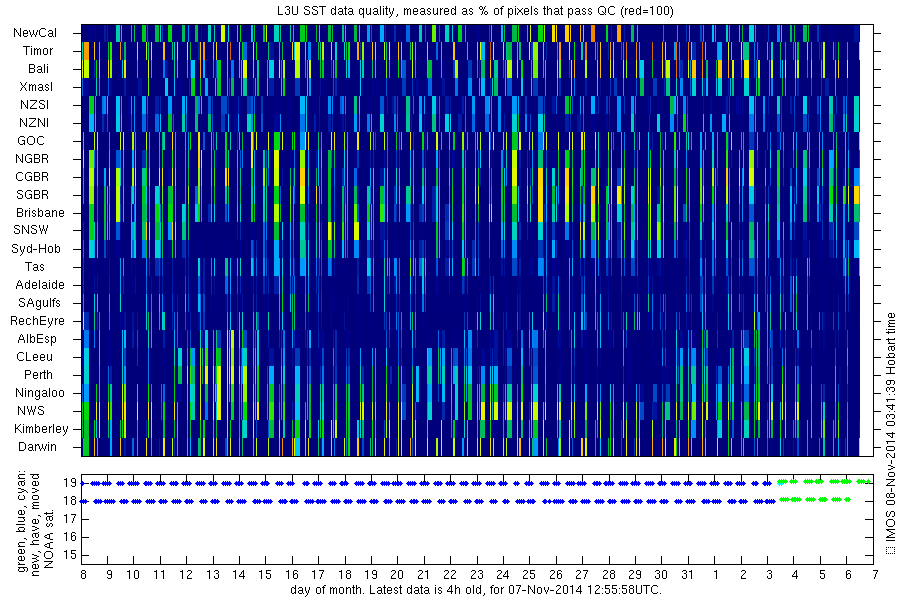Click the 'NOAA sat.' vertical axis title

coord(49,537)
